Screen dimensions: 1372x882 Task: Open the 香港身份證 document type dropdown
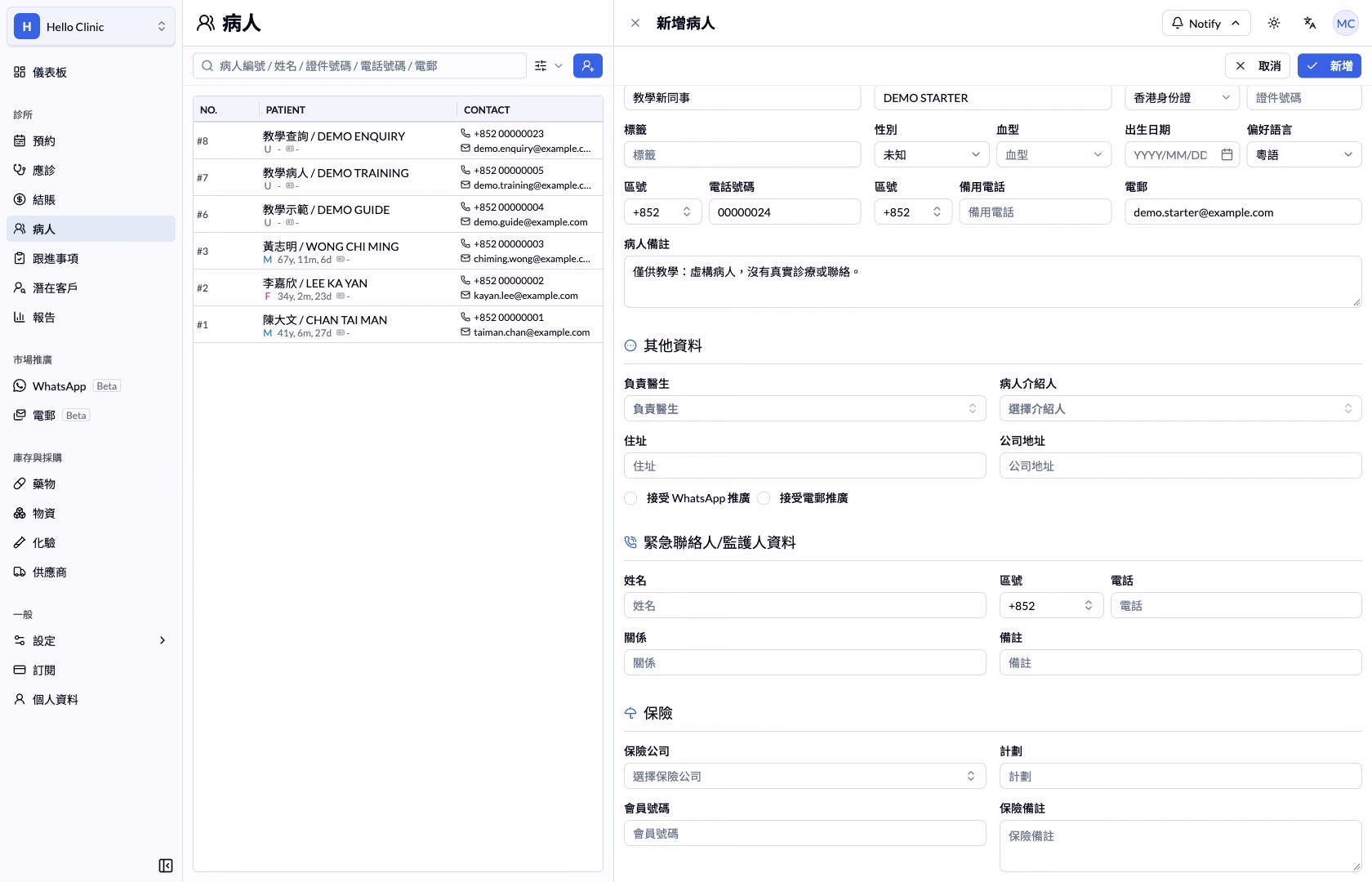point(1182,98)
